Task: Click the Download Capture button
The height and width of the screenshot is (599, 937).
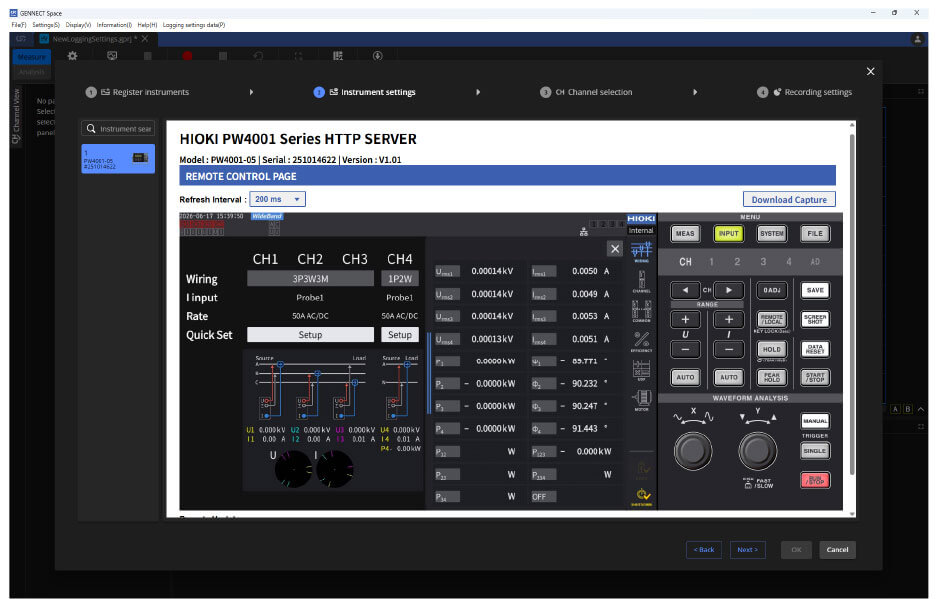Action: coord(789,200)
